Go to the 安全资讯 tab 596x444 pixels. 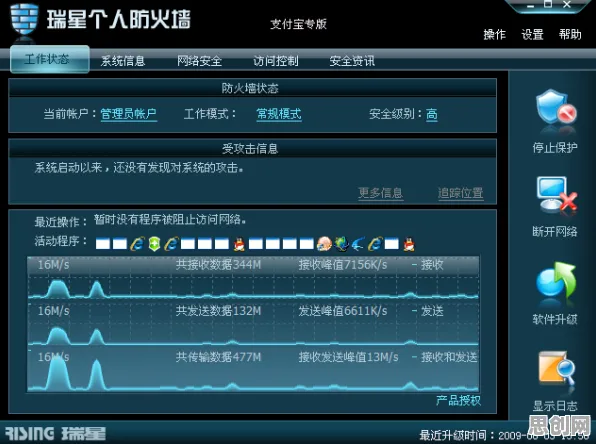pyautogui.click(x=352, y=60)
